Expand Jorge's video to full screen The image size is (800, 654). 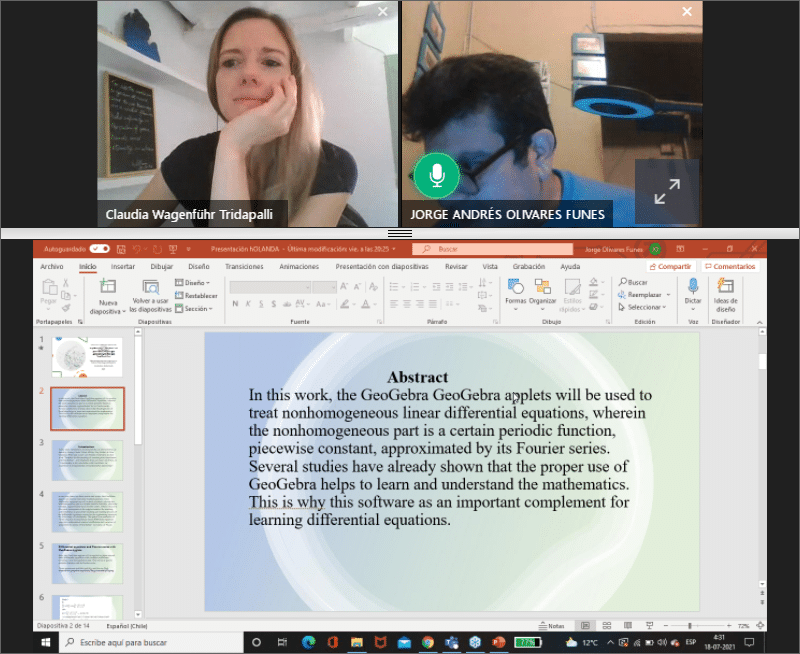click(666, 192)
